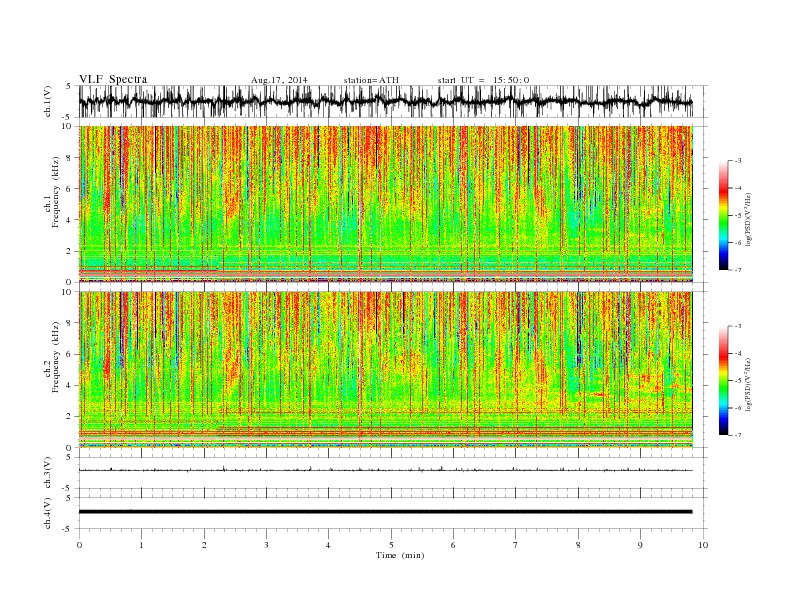Viewport: 792px width, 612px height.
Task: Click the time axis tick label "8"
Action: (578, 545)
